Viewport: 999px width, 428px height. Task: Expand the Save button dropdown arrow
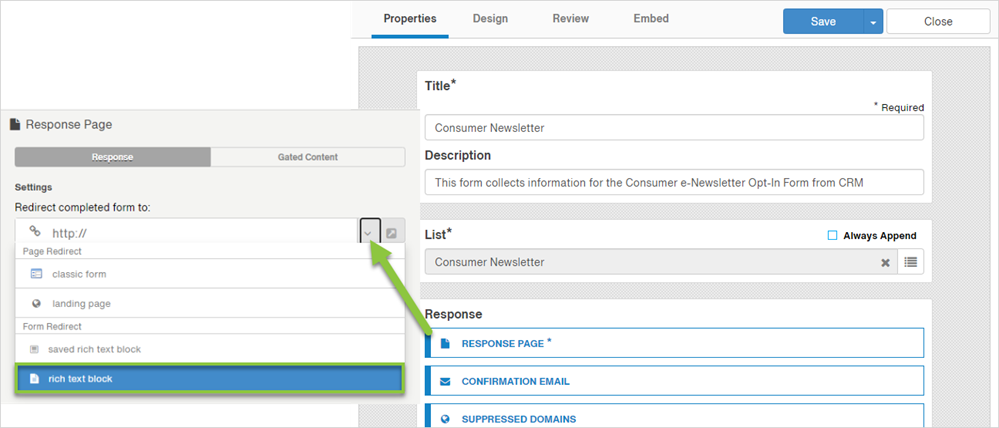(x=873, y=22)
